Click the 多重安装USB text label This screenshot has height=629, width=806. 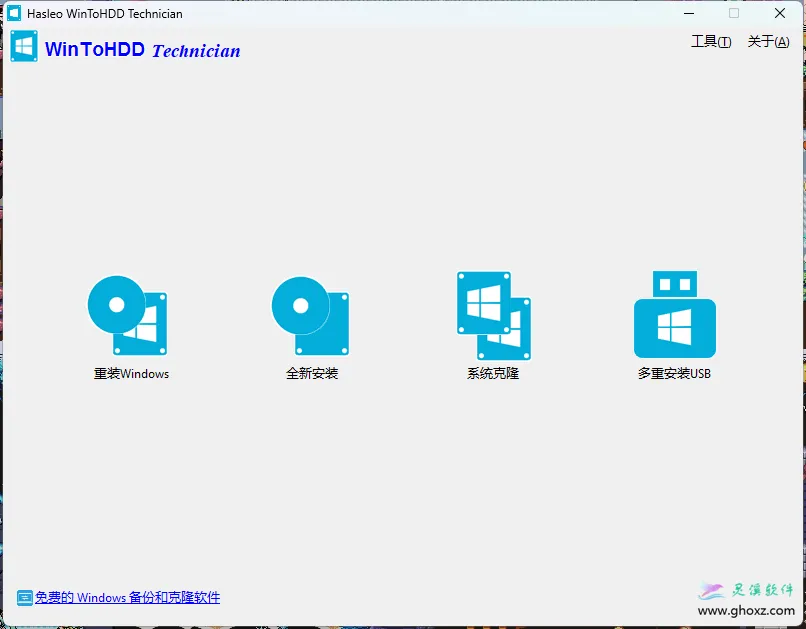(x=675, y=374)
